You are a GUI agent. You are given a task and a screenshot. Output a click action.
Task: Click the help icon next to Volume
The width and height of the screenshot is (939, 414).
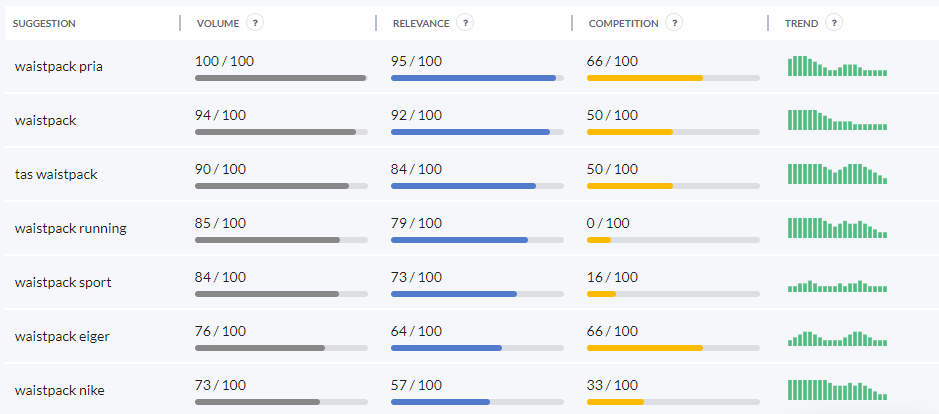click(255, 23)
